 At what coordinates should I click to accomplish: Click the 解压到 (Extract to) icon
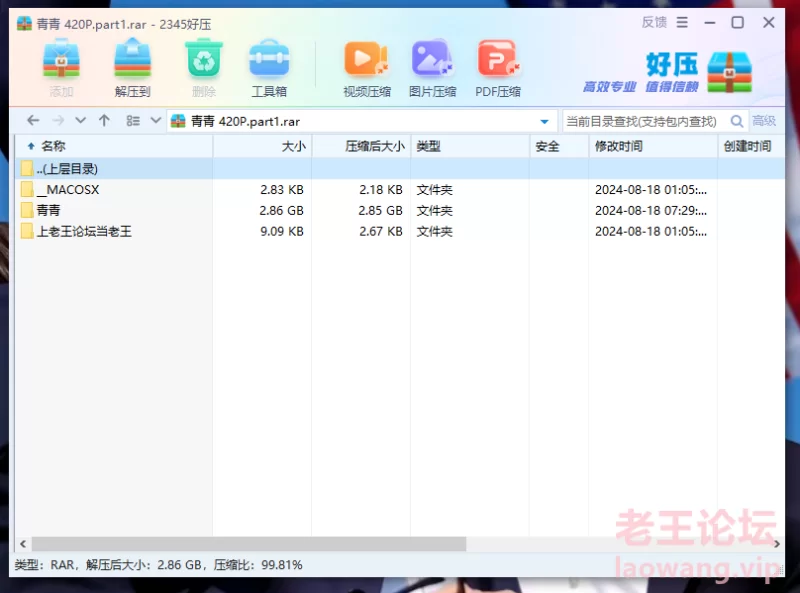coord(132,60)
